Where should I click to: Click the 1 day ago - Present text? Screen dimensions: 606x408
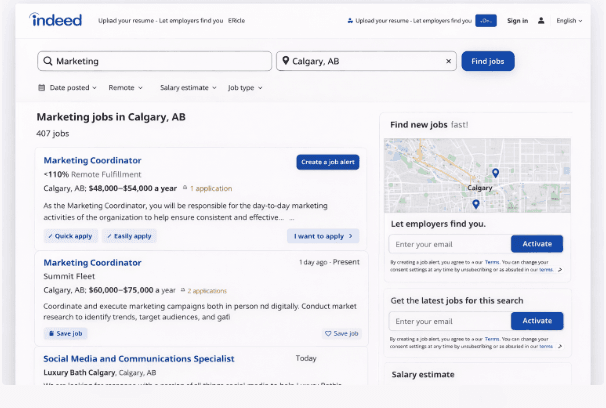(x=329, y=262)
